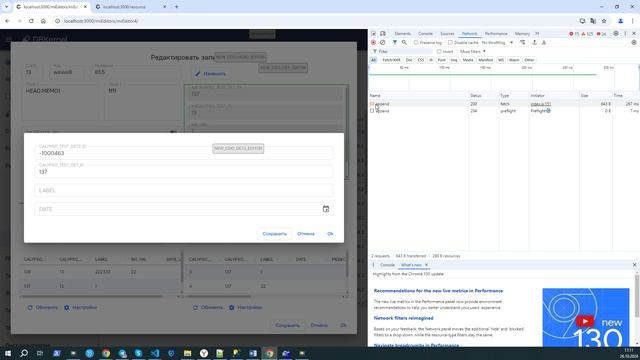Open the calendar picker in the DATE field
This screenshot has height=360, width=640.
tap(326, 209)
